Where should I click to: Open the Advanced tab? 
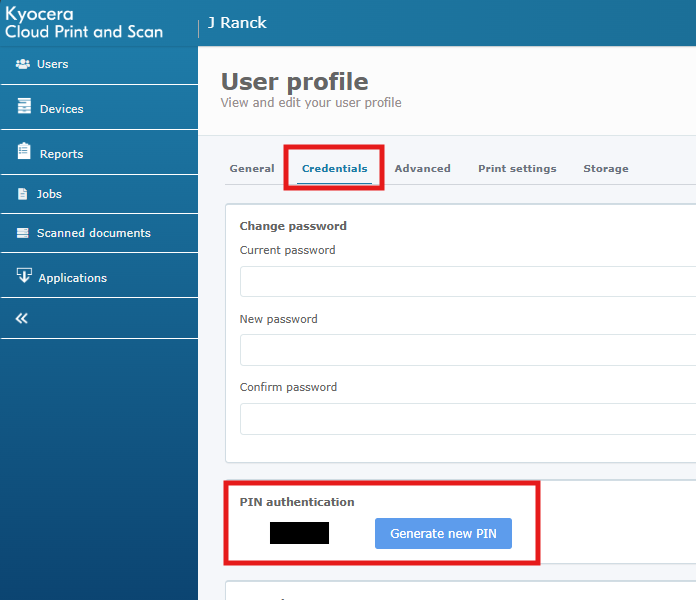(422, 168)
